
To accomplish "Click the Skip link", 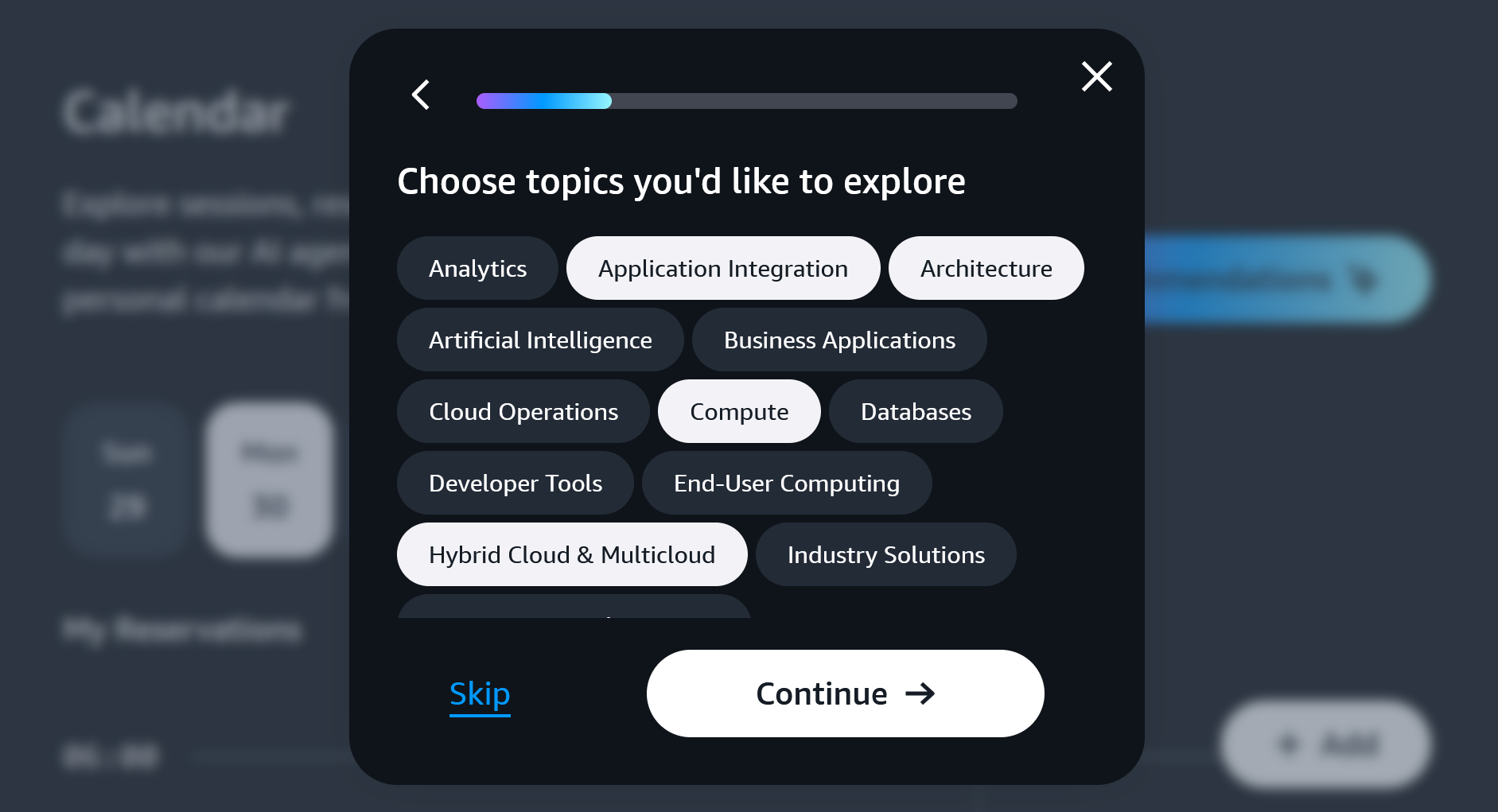I will tap(480, 694).
